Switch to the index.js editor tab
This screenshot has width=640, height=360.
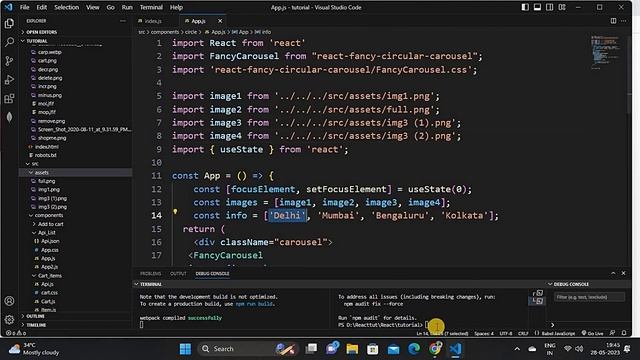click(x=153, y=21)
